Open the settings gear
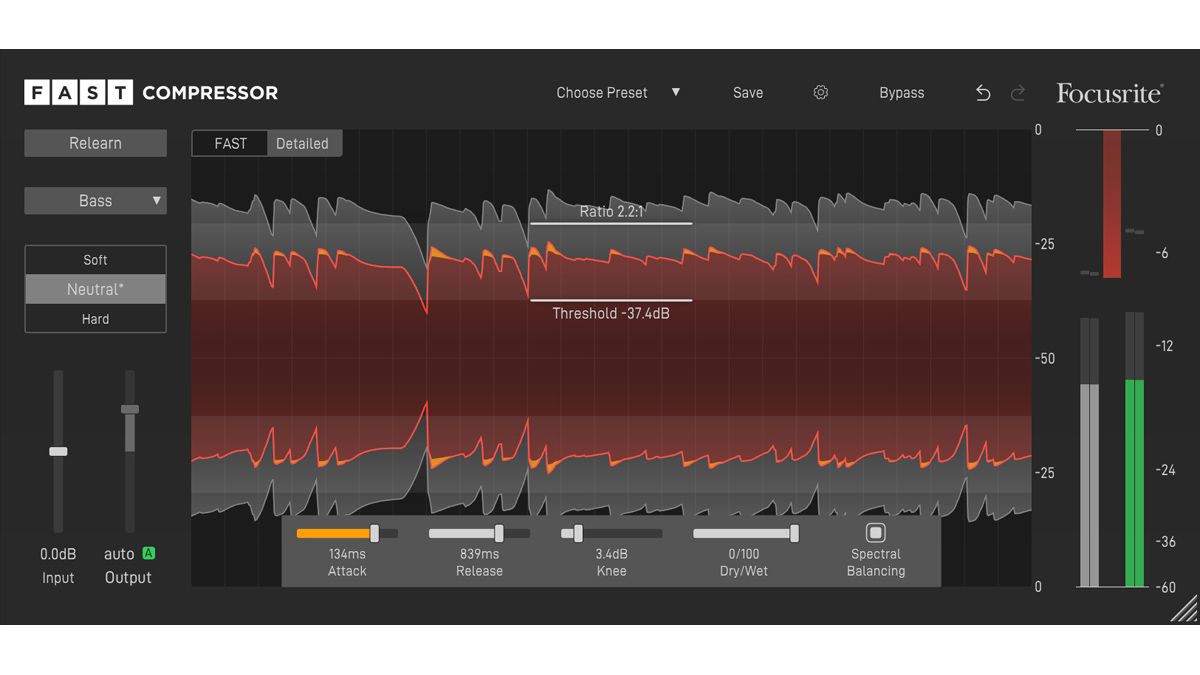 (820, 92)
